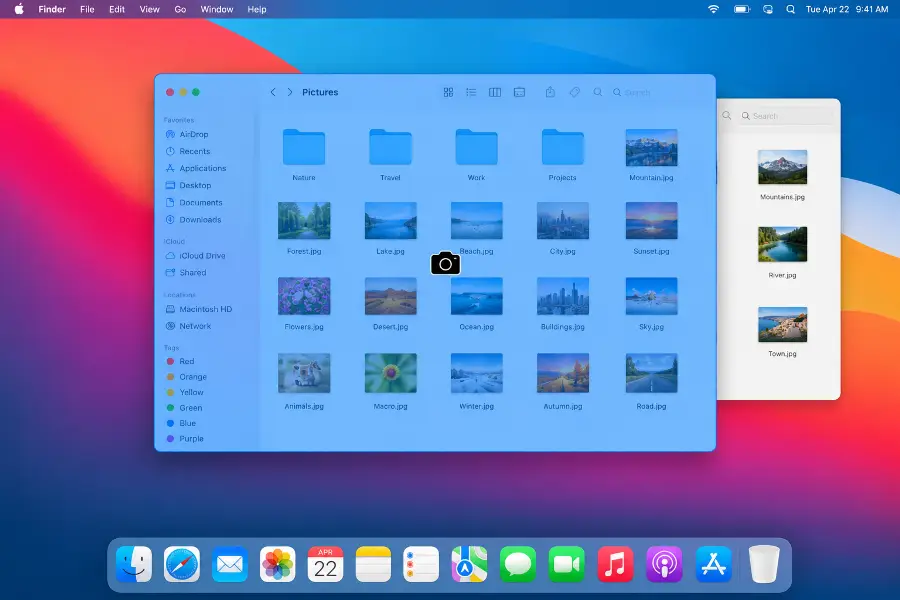Select the Travel folder
Viewport: 900px width, 600px height.
coord(390,147)
